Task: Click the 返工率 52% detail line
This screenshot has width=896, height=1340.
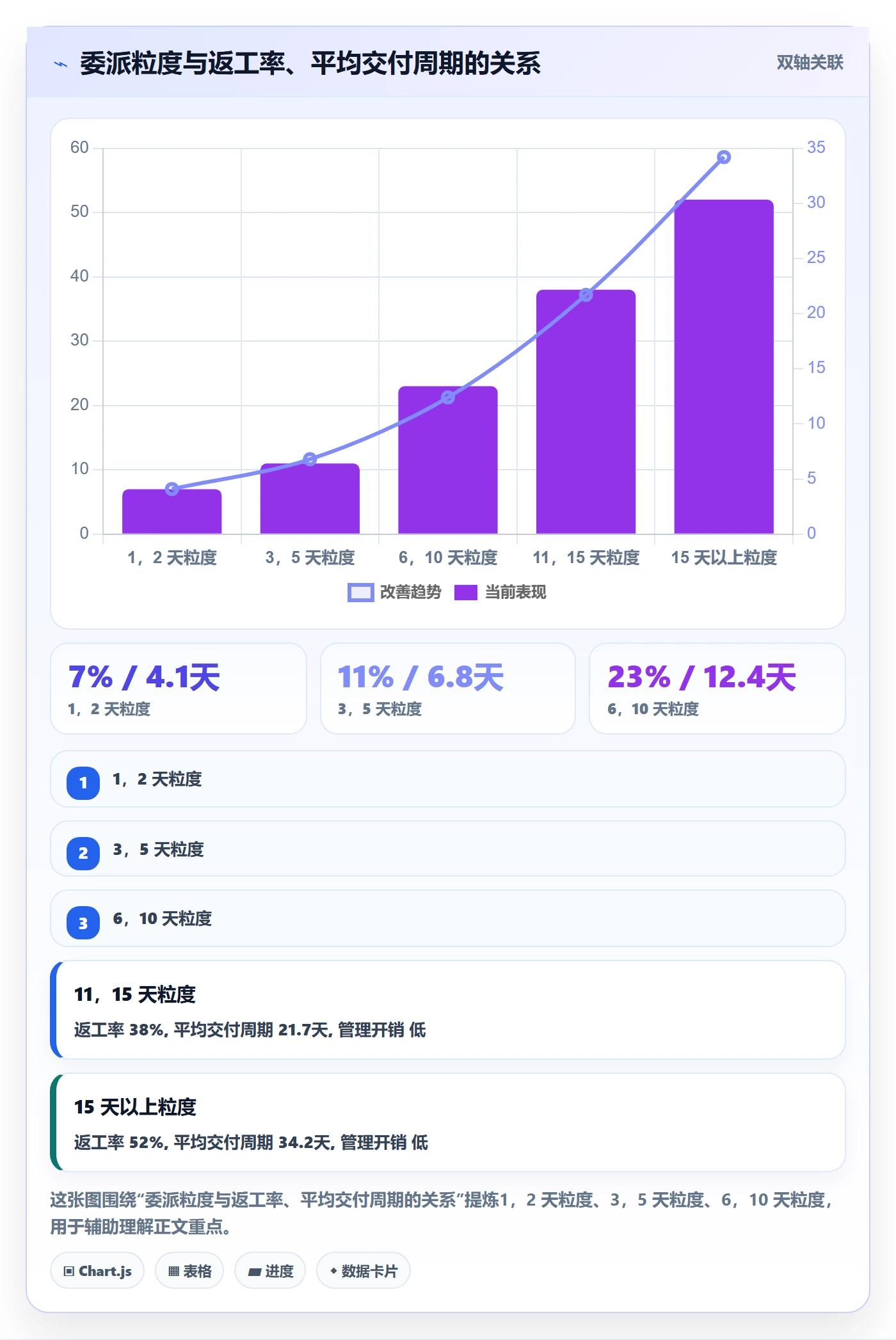Action: coord(251,1142)
